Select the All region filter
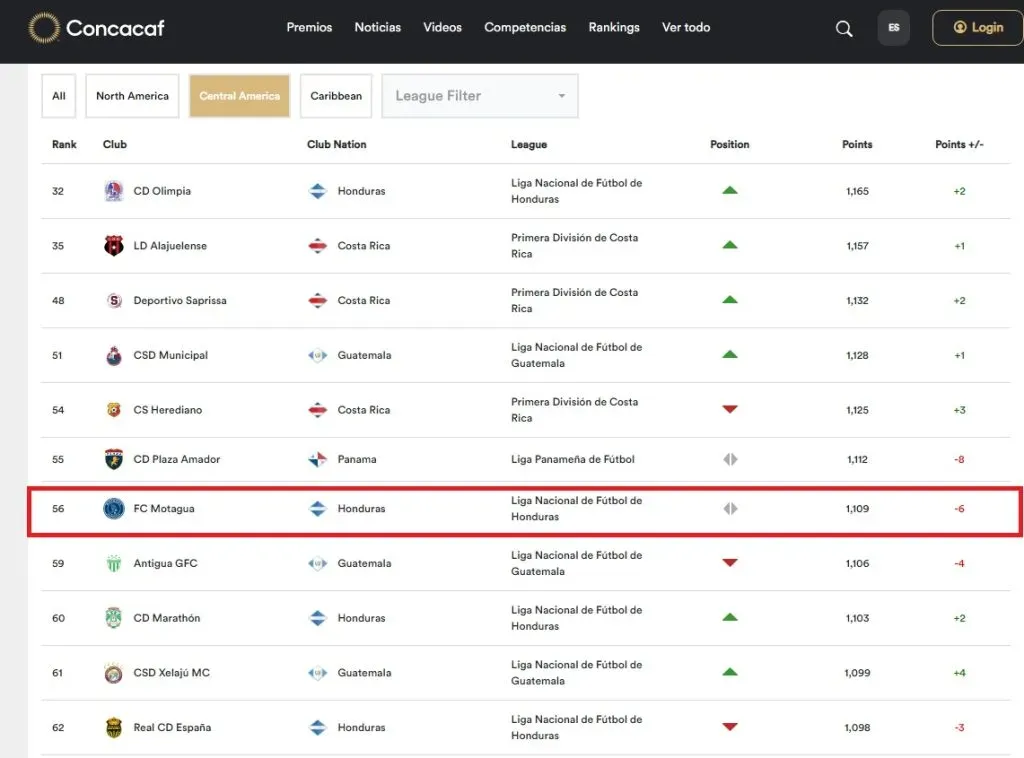 click(59, 96)
